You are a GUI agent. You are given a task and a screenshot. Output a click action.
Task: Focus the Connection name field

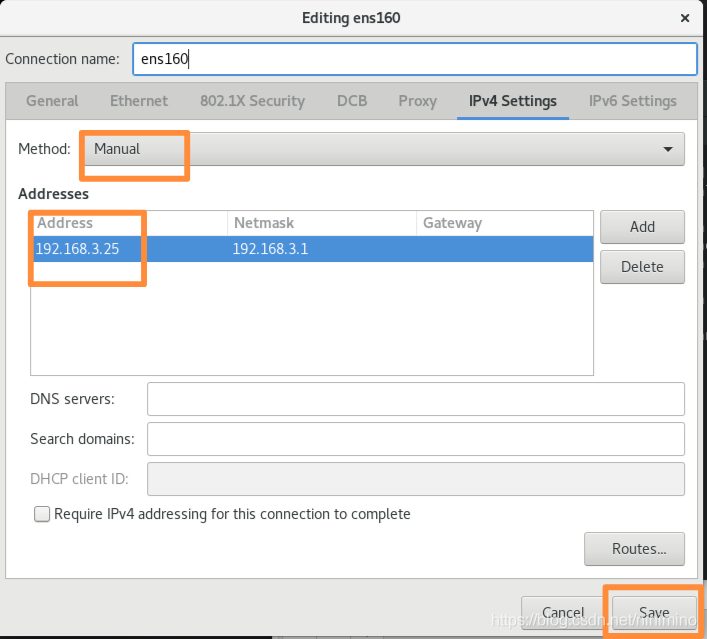click(414, 59)
